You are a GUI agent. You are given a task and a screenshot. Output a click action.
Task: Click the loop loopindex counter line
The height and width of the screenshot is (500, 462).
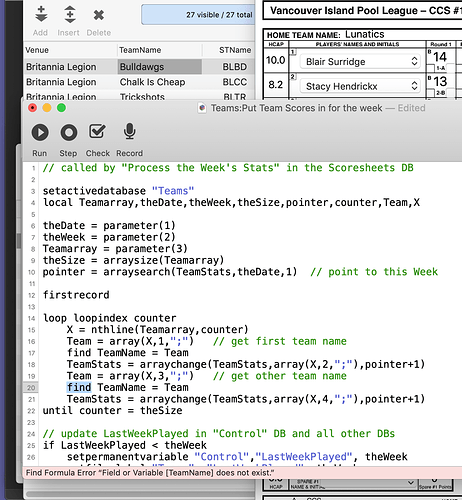pyautogui.click(x=110, y=318)
